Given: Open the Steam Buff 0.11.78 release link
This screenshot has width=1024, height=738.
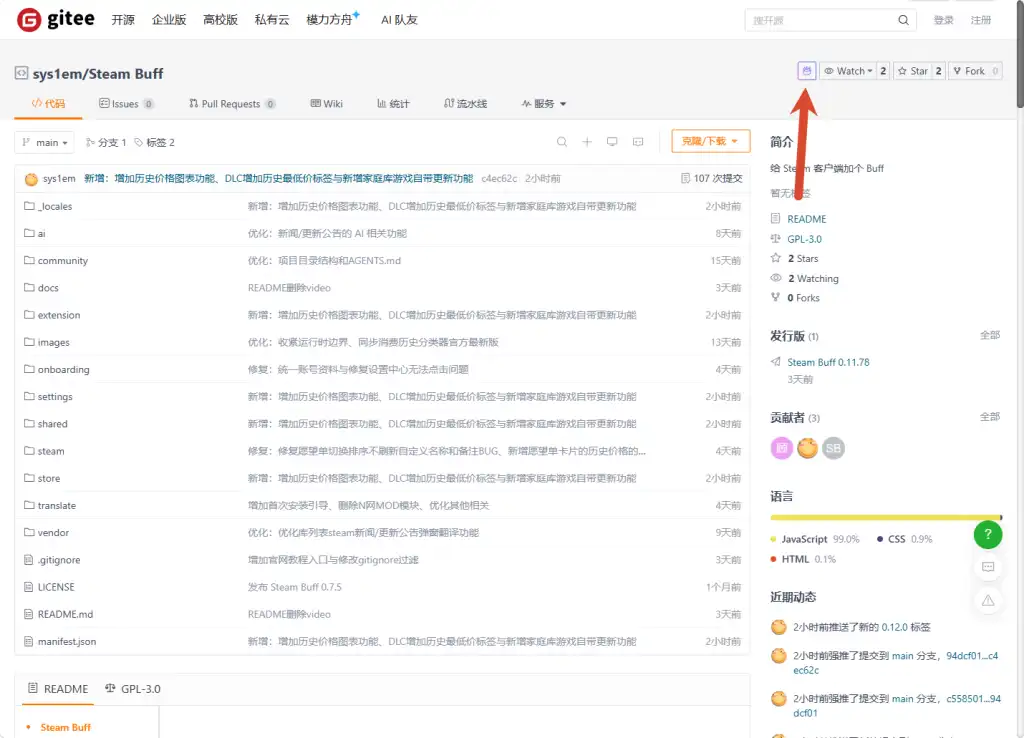Looking at the screenshot, I should (828, 362).
